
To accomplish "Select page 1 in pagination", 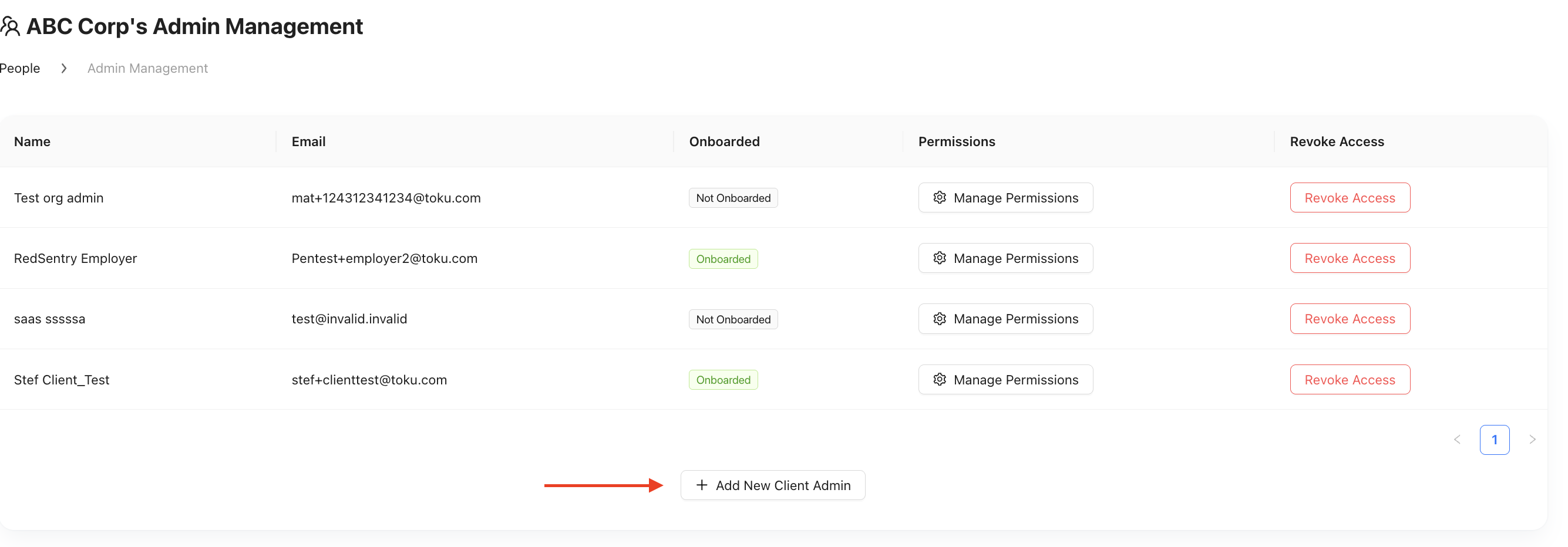I will pos(1495,440).
